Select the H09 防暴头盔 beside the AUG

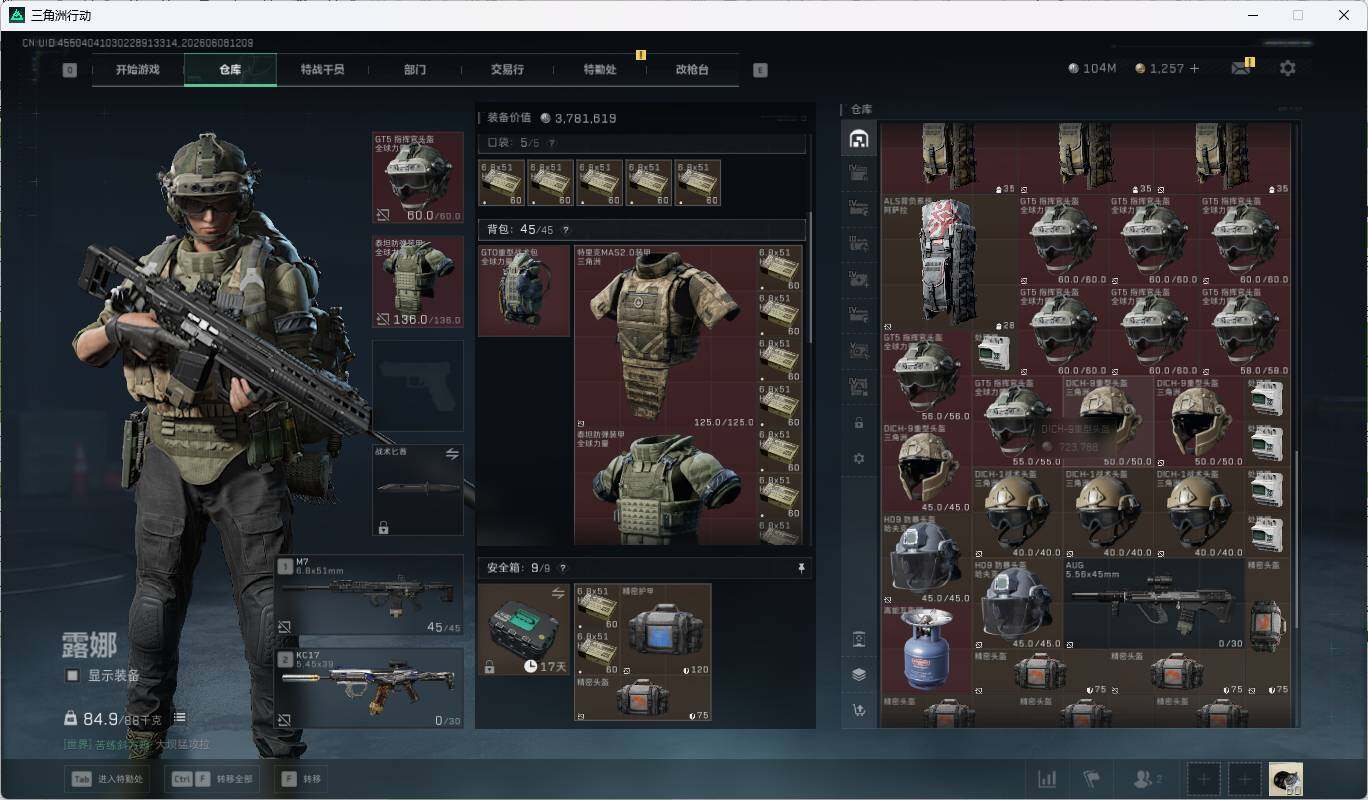click(x=1017, y=604)
